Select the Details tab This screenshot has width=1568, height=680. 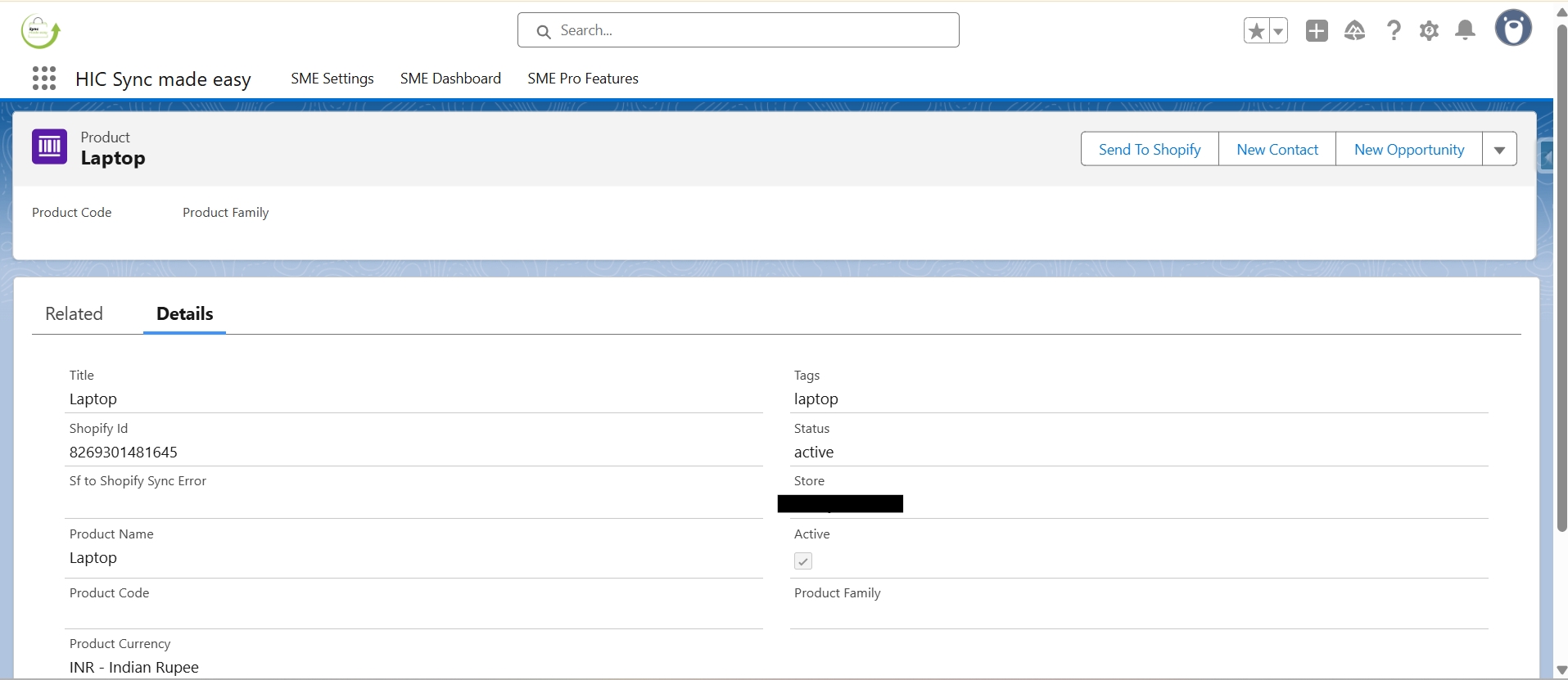click(184, 313)
